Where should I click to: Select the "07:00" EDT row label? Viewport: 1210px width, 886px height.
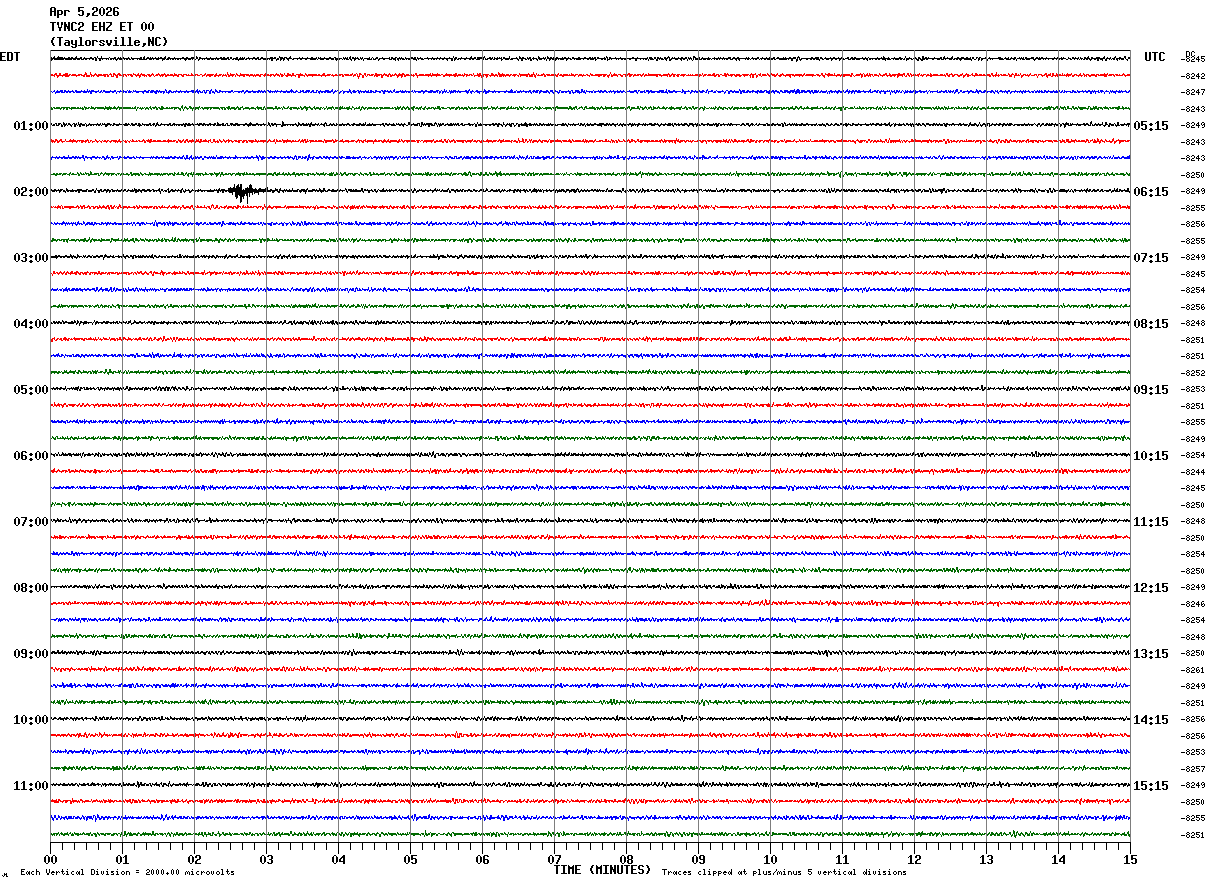coord(30,522)
